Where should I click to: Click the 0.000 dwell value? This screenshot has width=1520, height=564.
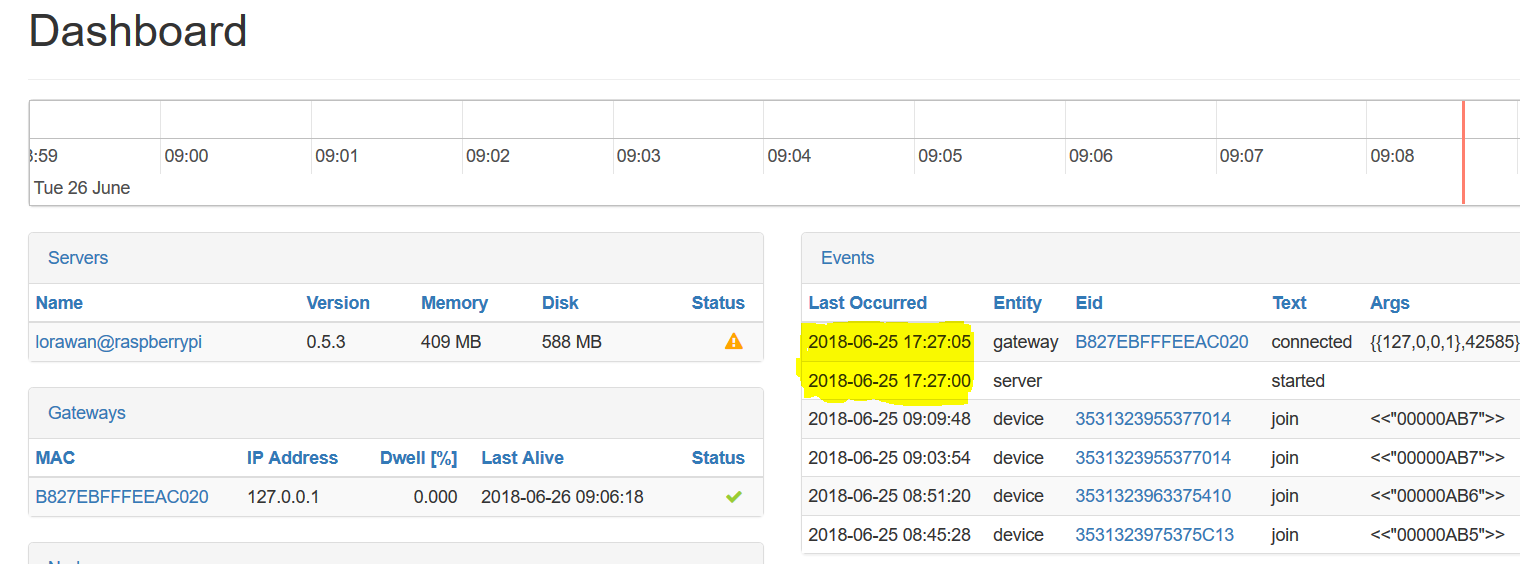[435, 496]
